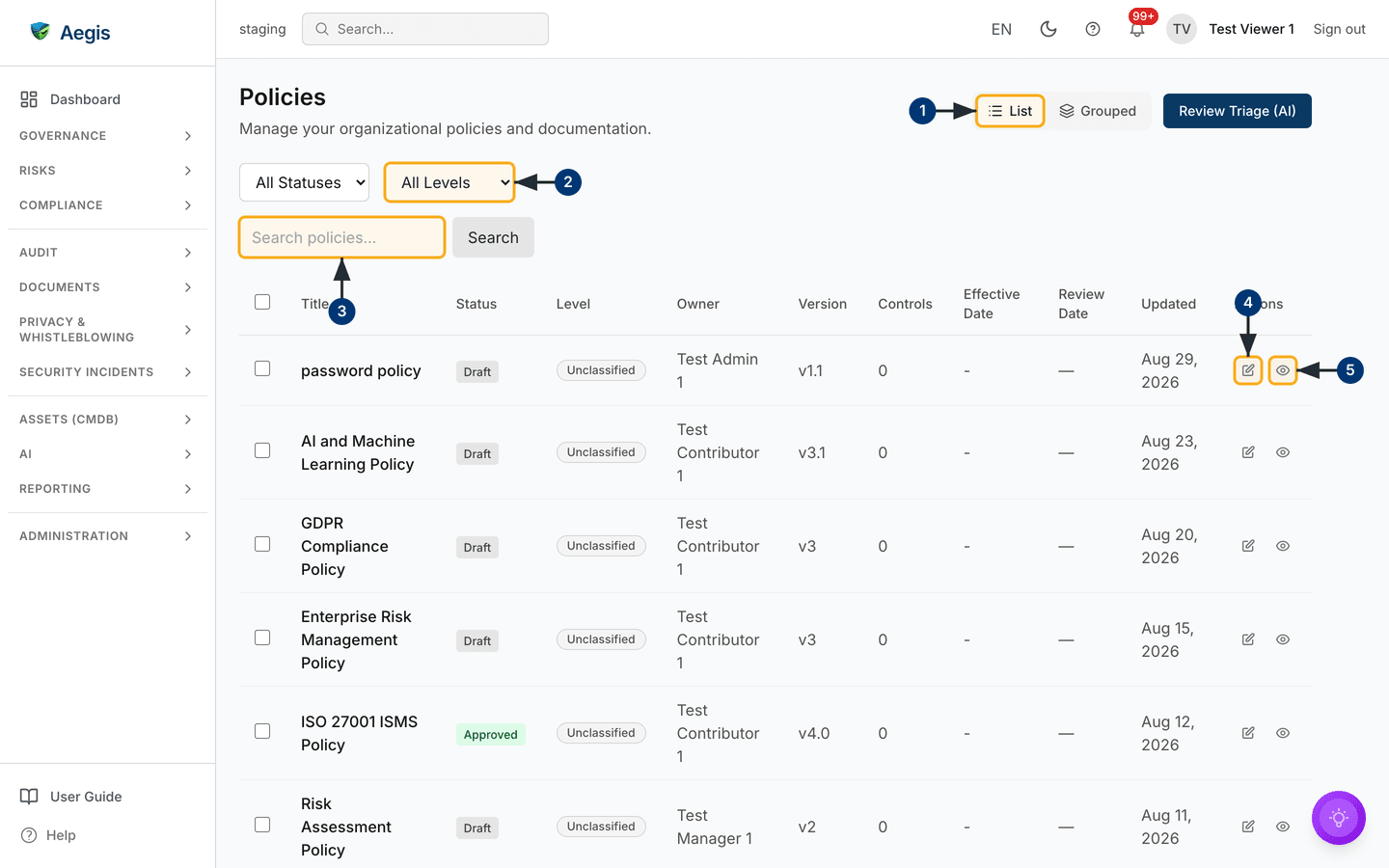
Task: Click the Owner column header
Action: pos(698,304)
